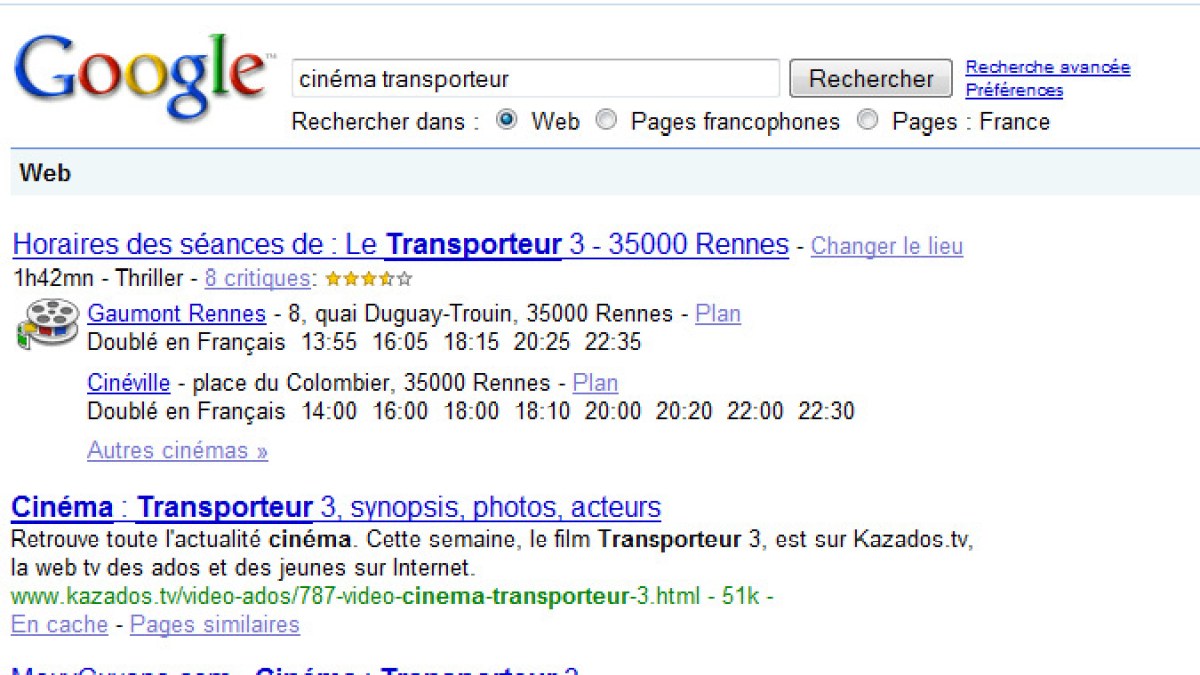Open the 8 critiques link
The width and height of the screenshot is (1200, 675).
pos(258,279)
